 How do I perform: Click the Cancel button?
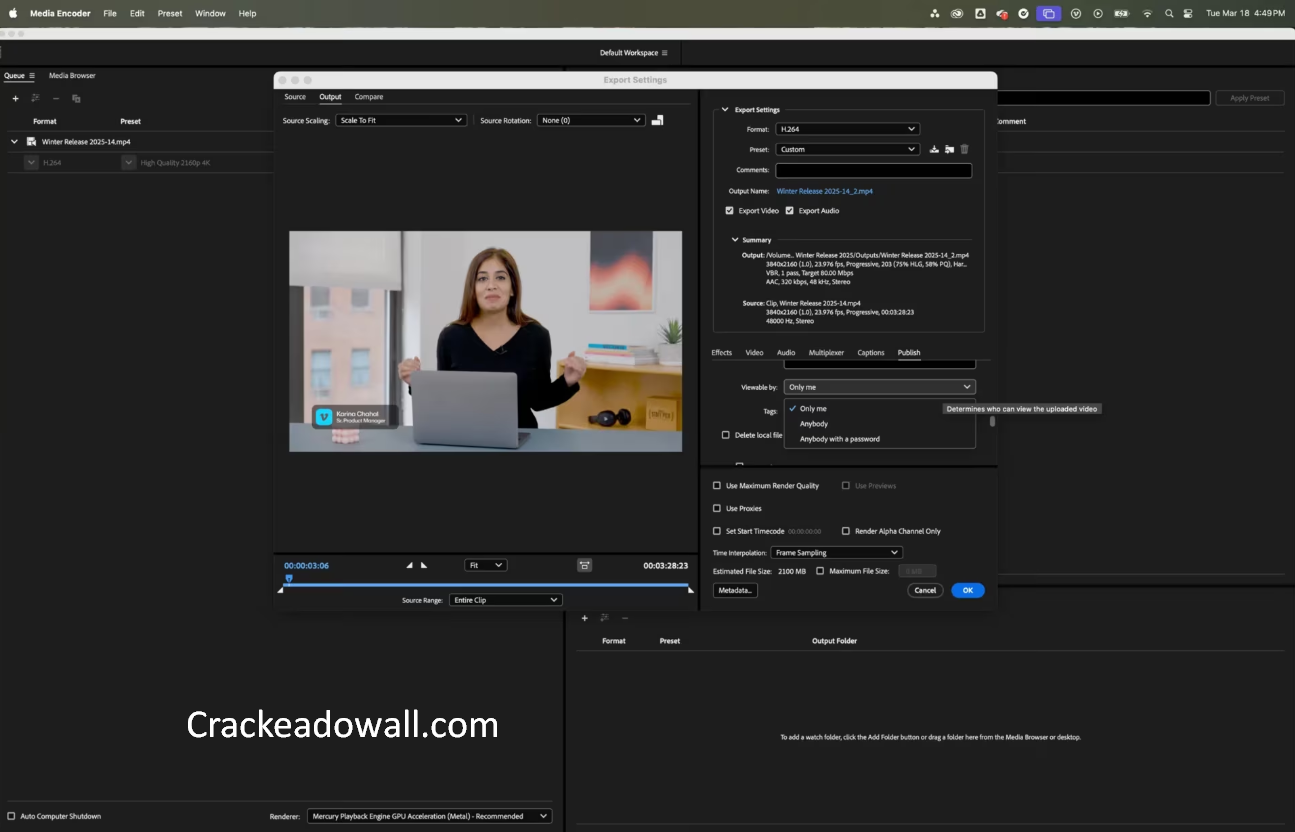point(925,590)
